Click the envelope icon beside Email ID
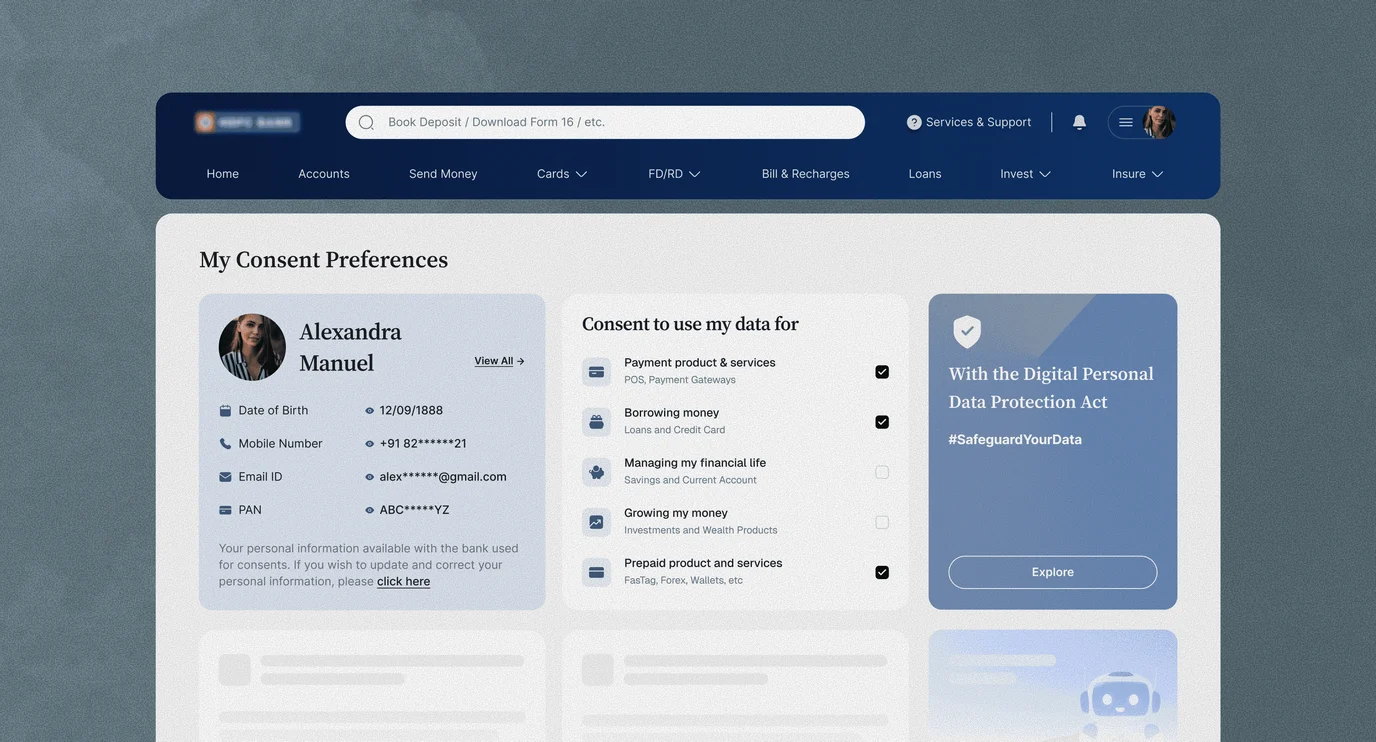This screenshot has height=742, width=1376. (225, 477)
